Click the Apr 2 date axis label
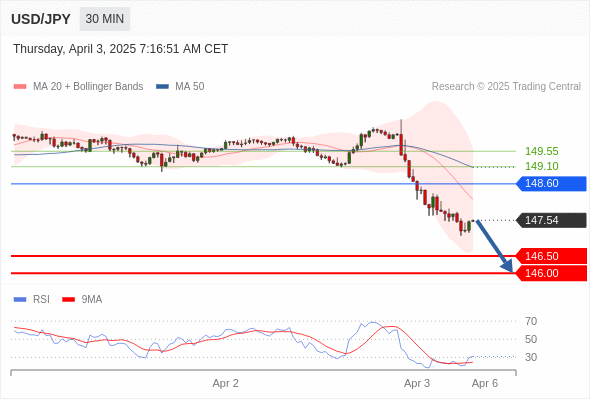The image size is (590, 400). [225, 383]
